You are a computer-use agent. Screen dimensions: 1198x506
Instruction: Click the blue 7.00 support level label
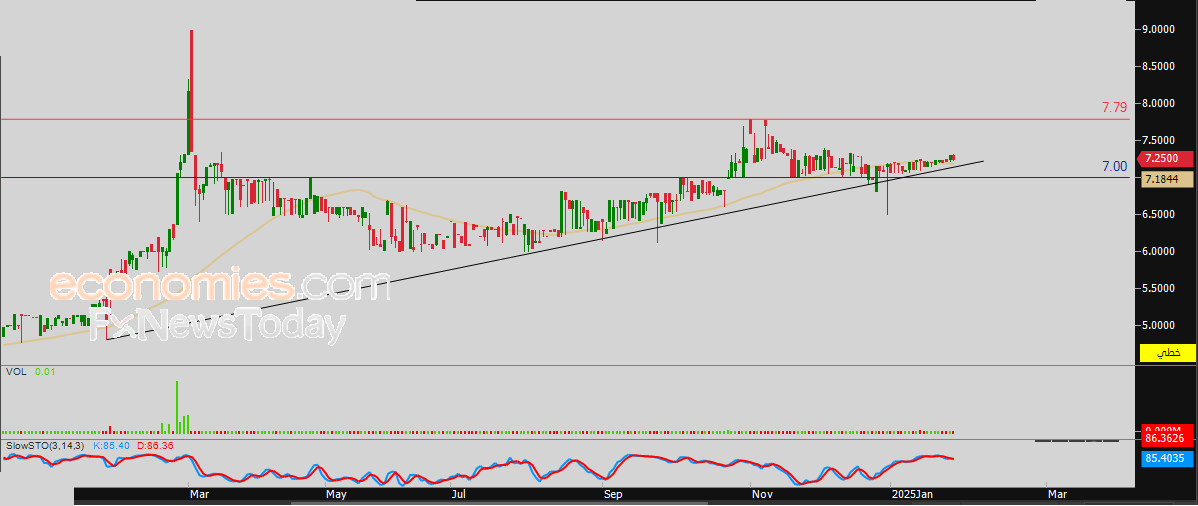[1115, 166]
